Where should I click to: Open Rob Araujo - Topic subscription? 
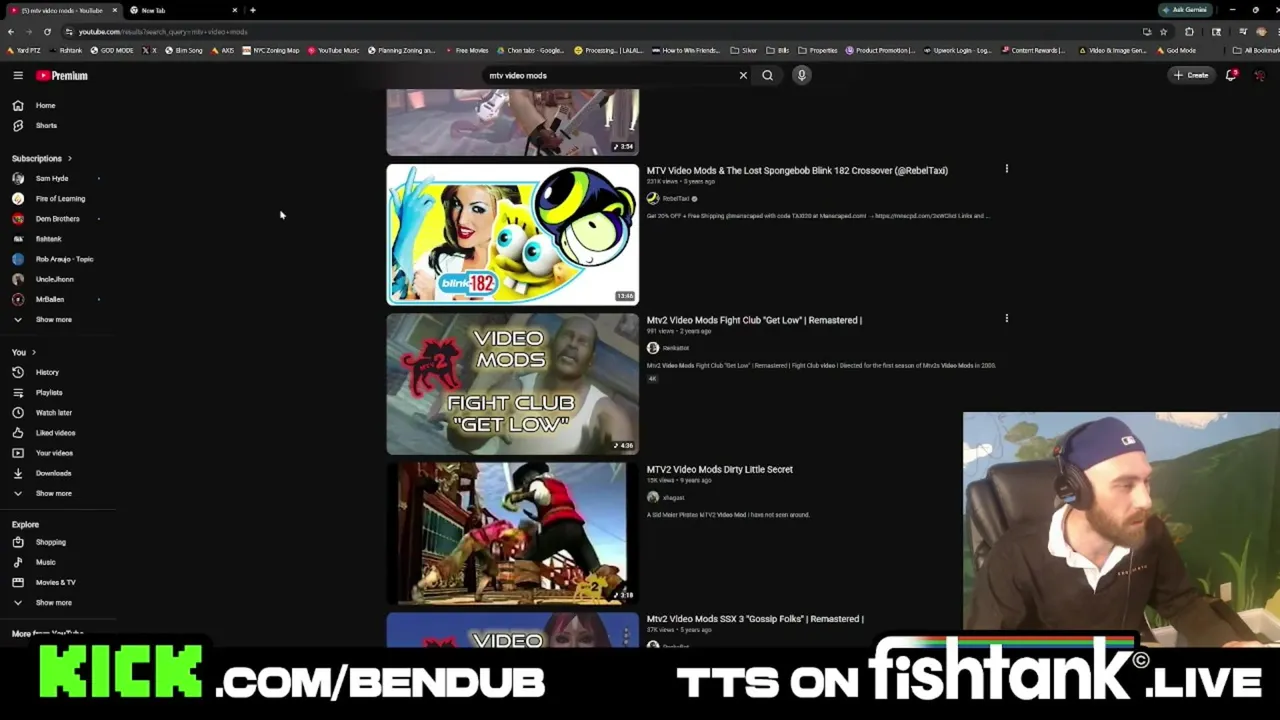(x=53, y=259)
